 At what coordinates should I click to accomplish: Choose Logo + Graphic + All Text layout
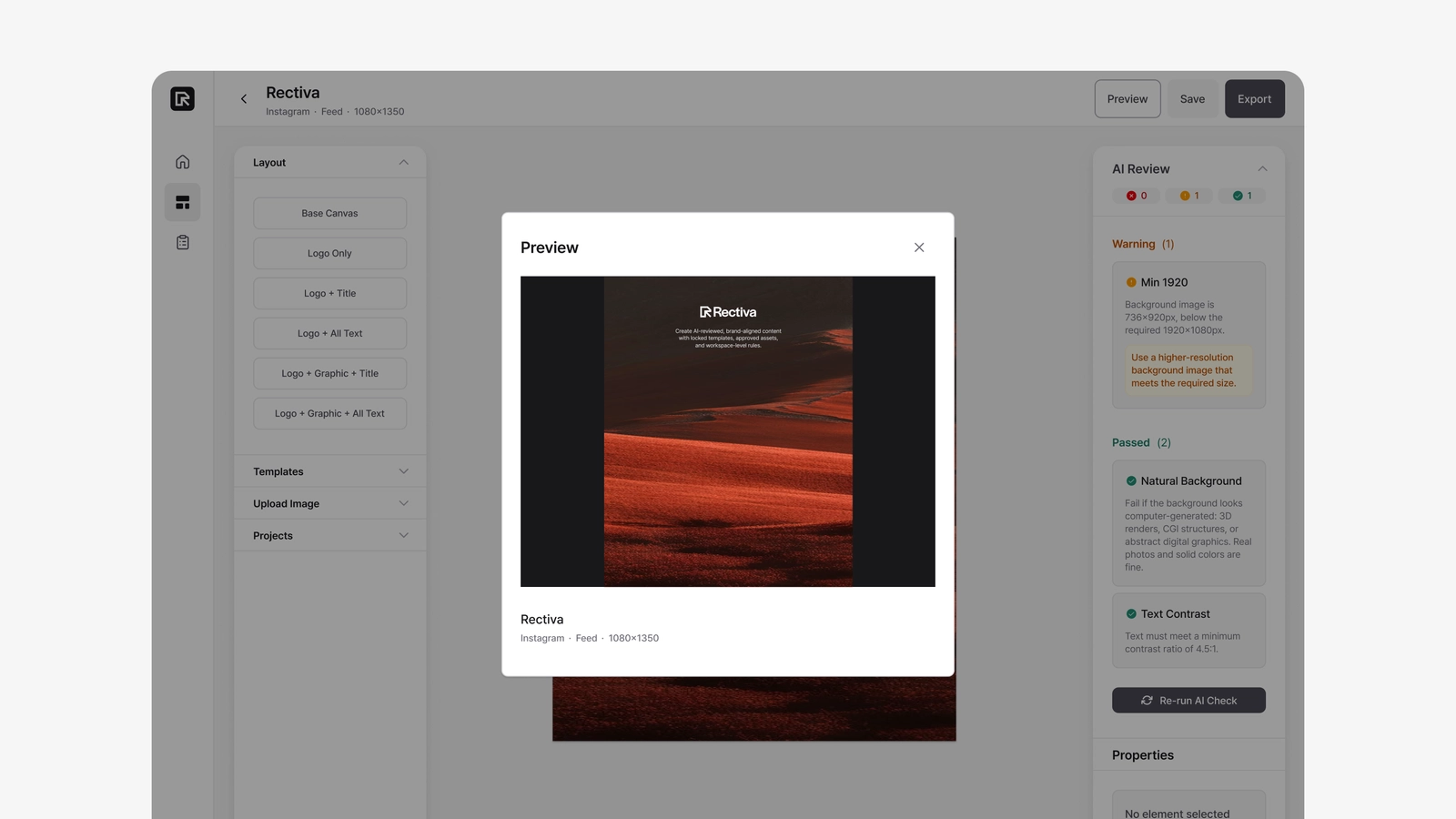pos(329,413)
